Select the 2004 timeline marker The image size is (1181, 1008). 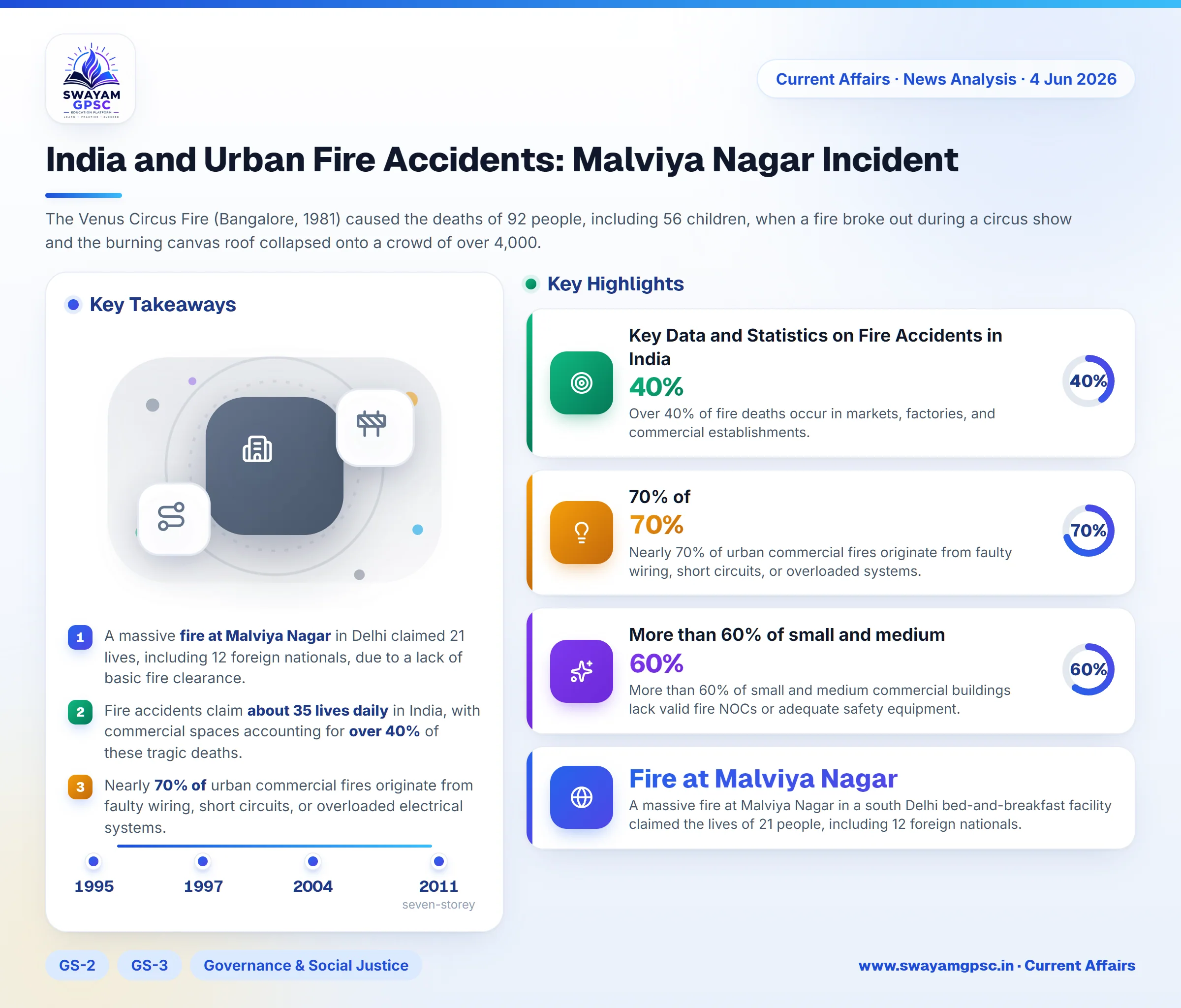click(313, 861)
